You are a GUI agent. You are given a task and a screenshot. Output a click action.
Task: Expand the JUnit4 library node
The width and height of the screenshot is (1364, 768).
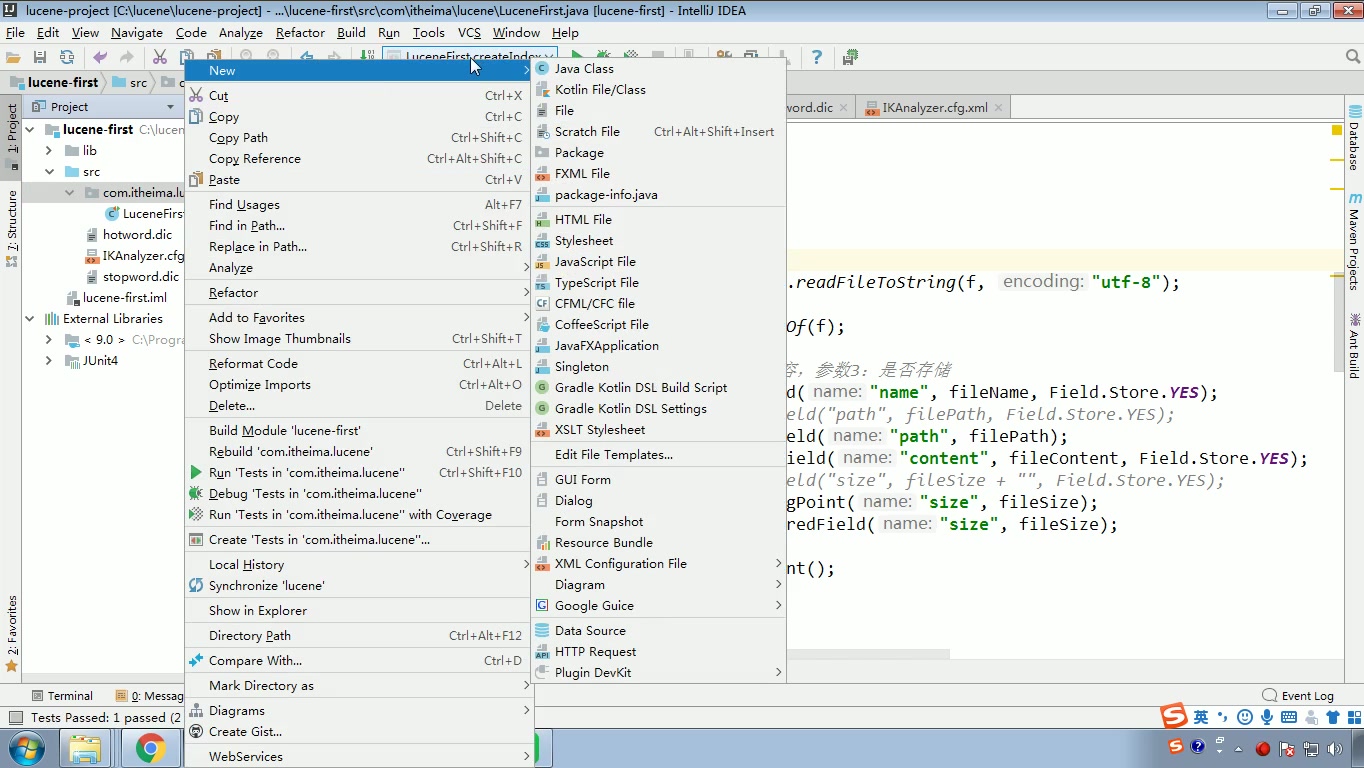pyautogui.click(x=49, y=361)
